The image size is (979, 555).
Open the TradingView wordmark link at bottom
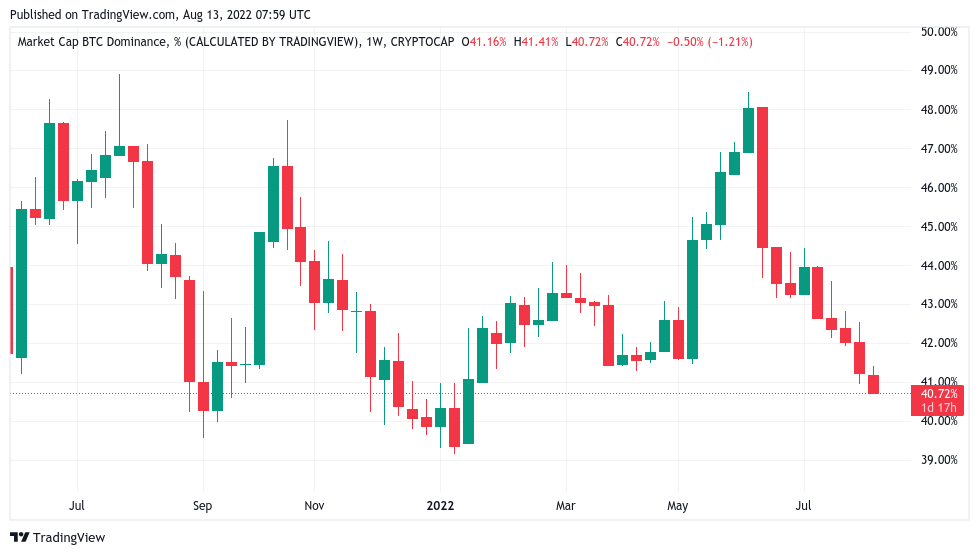69,537
